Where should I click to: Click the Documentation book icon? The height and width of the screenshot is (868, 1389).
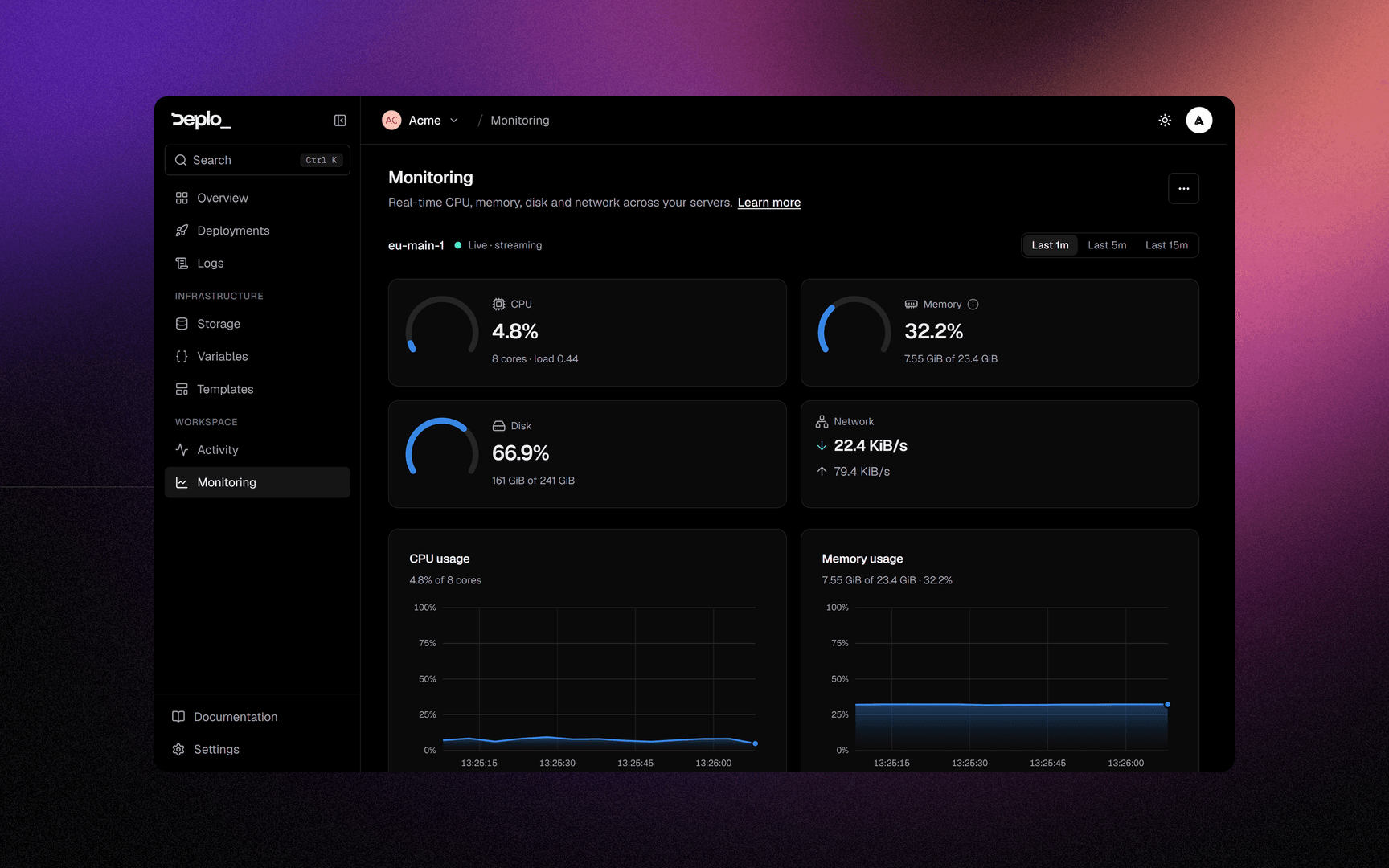click(178, 717)
